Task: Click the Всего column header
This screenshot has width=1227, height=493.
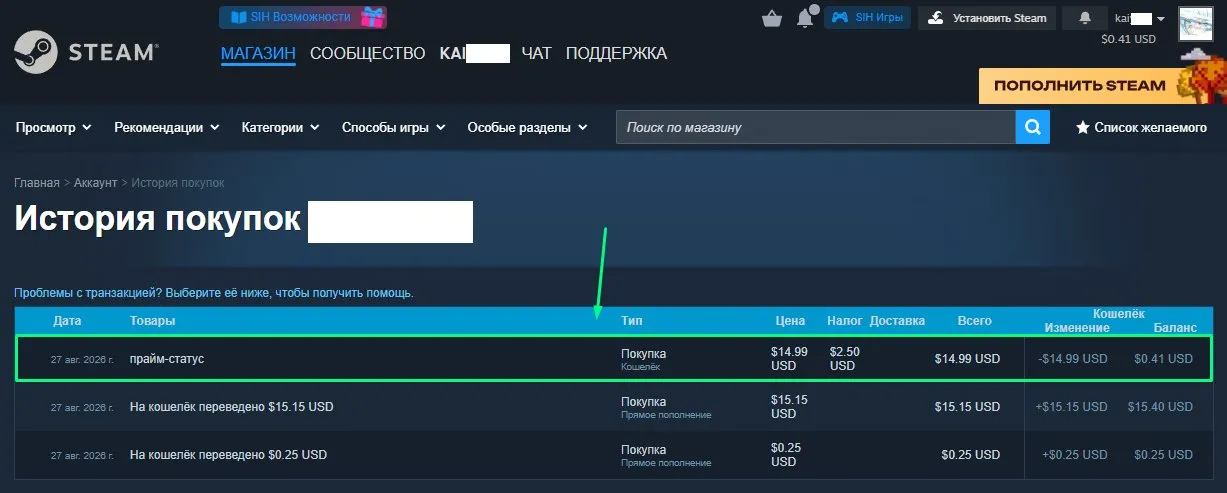Action: 975,321
